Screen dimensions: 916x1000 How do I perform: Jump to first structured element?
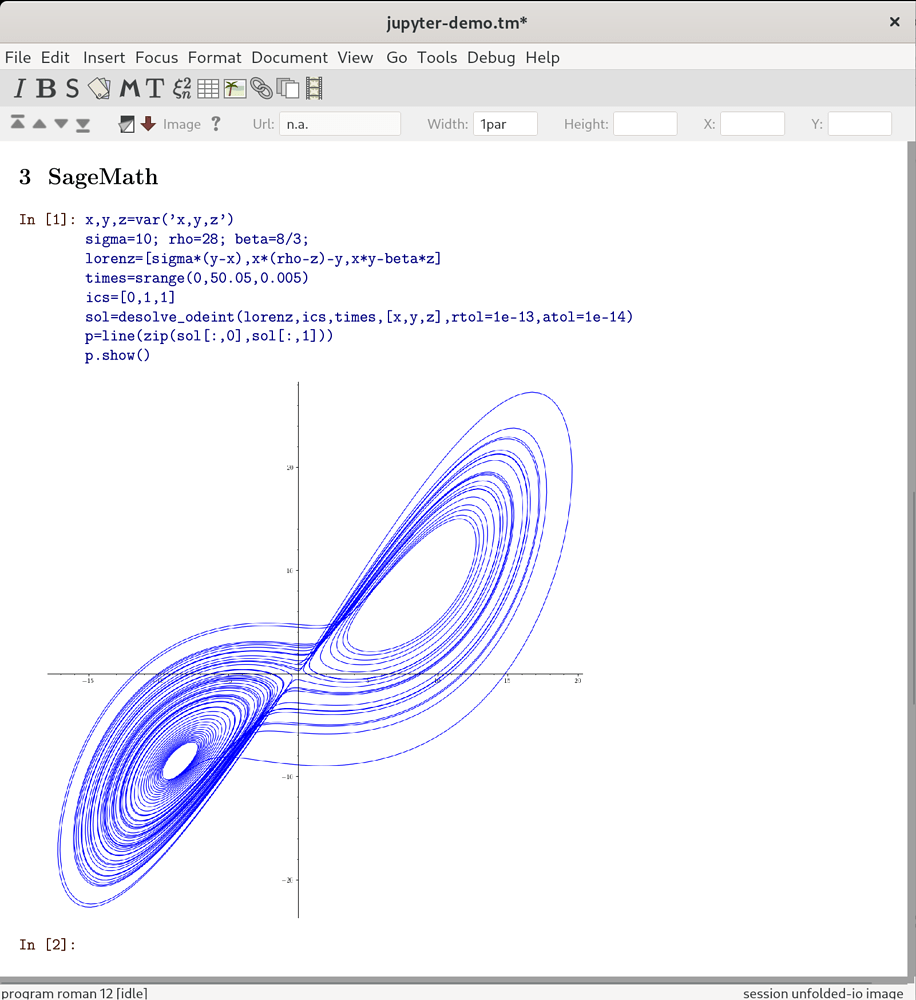pyautogui.click(x=18, y=122)
